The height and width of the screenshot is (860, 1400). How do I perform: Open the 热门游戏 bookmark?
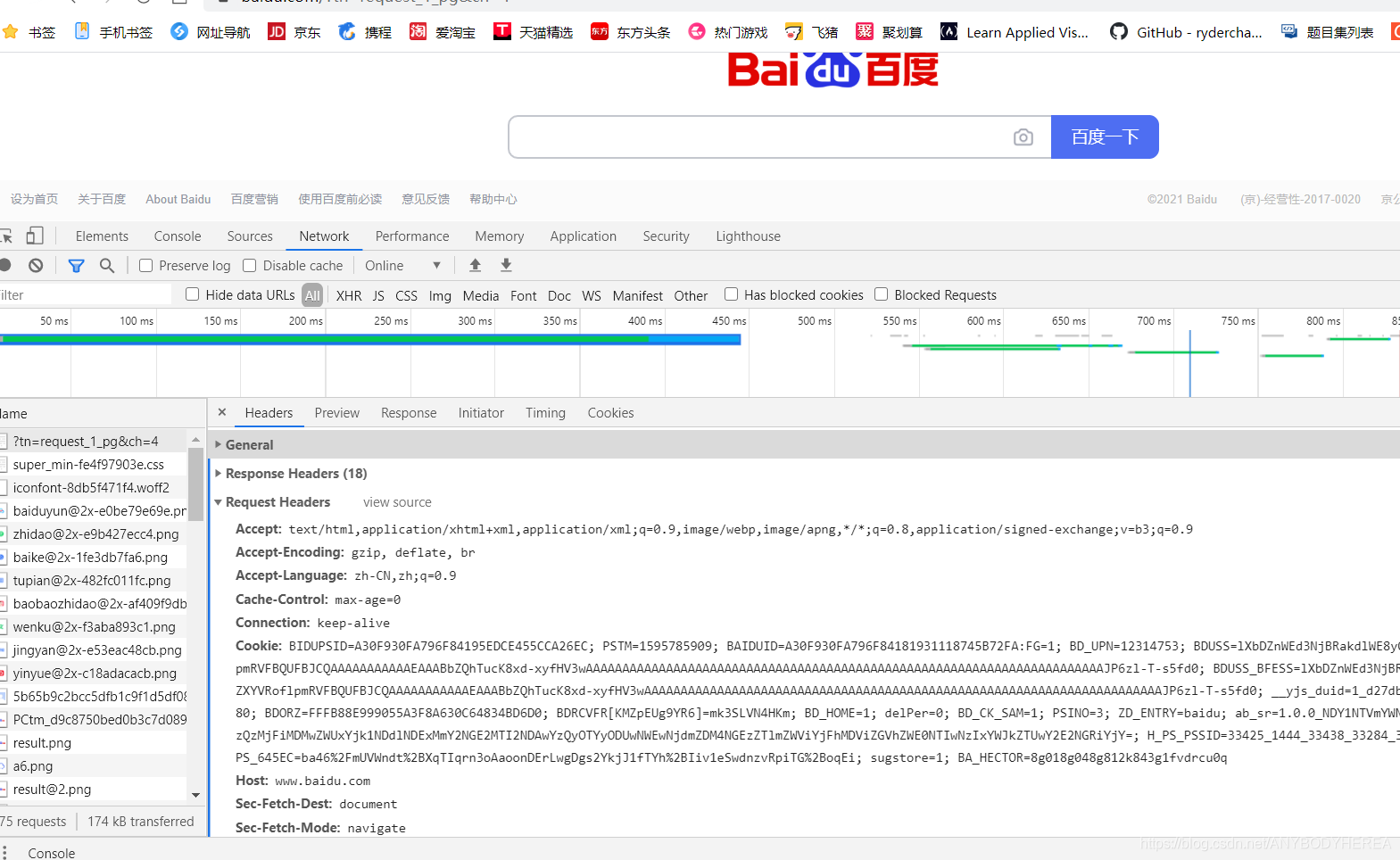pos(728,32)
